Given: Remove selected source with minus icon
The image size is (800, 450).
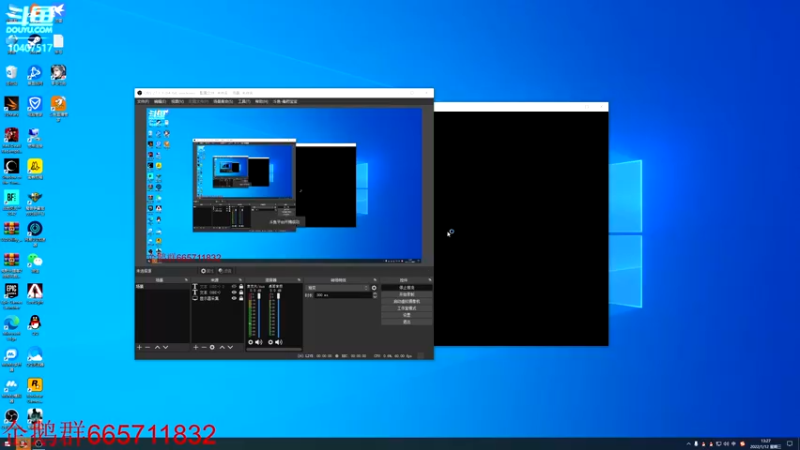Looking at the screenshot, I should pos(204,347).
